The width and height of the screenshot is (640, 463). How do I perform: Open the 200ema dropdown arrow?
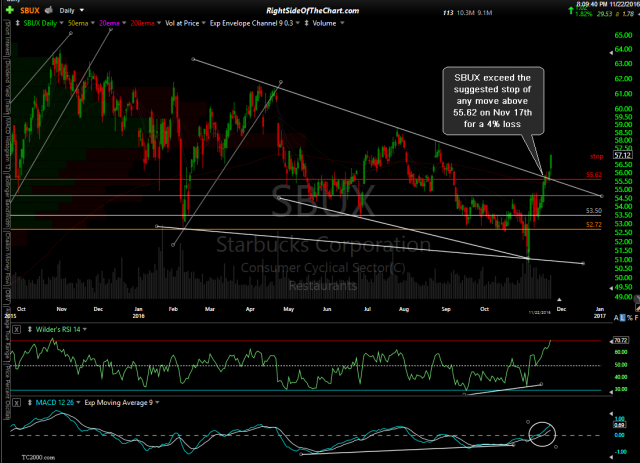pos(159,24)
